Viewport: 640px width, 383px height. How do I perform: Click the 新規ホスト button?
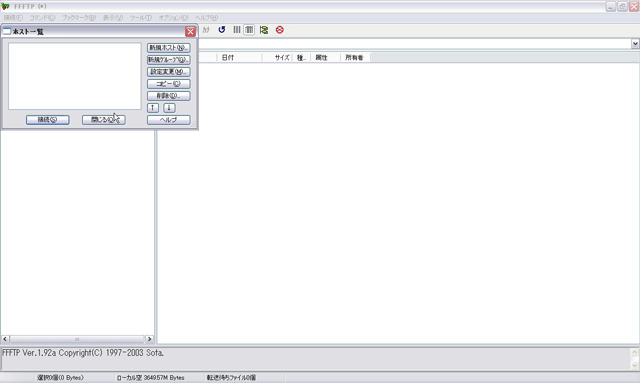click(169, 48)
